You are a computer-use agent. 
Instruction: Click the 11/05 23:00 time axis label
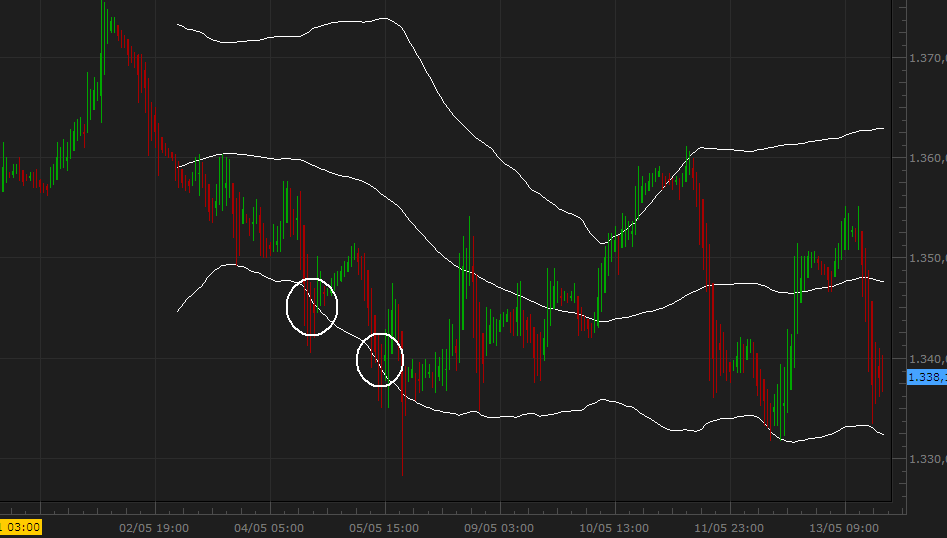coord(729,528)
